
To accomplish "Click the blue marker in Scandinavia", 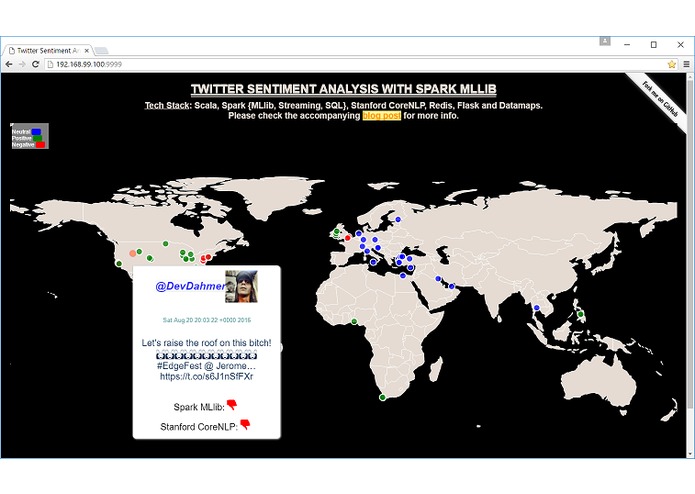I will click(398, 219).
